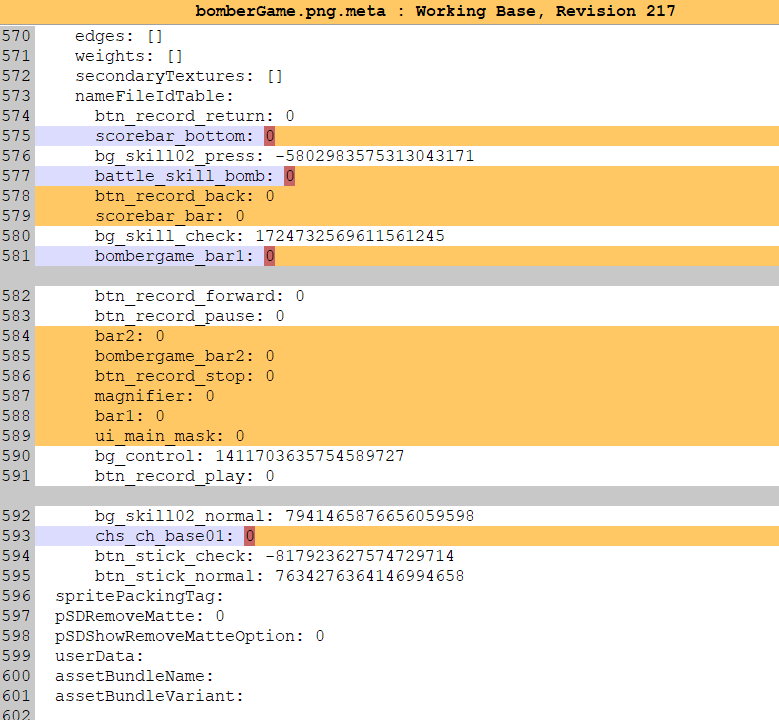This screenshot has width=779, height=720.
Task: Click the red highlighted 0 after bombergame_bar1
Action: [269, 256]
